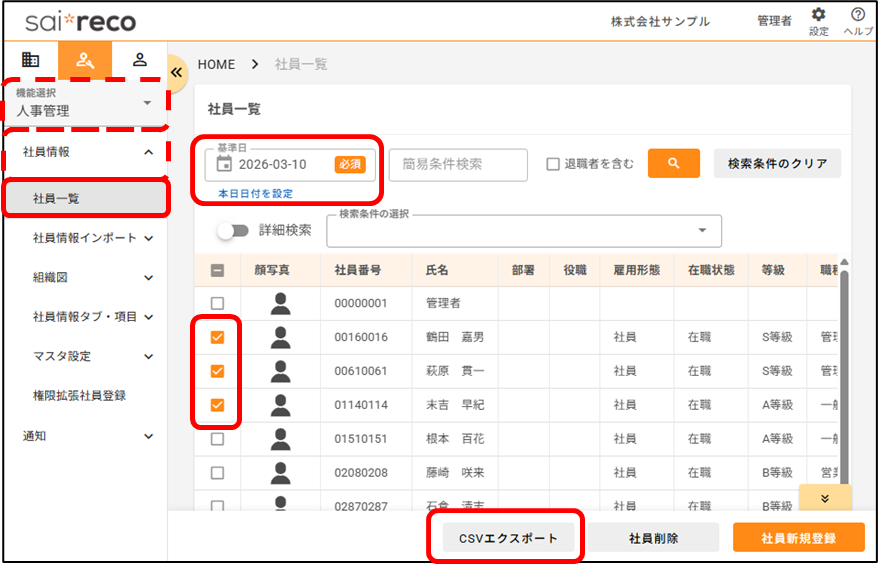Screen dimensions: 878x564
Task: Click the 本日日付を設定 link
Action: tap(255, 193)
